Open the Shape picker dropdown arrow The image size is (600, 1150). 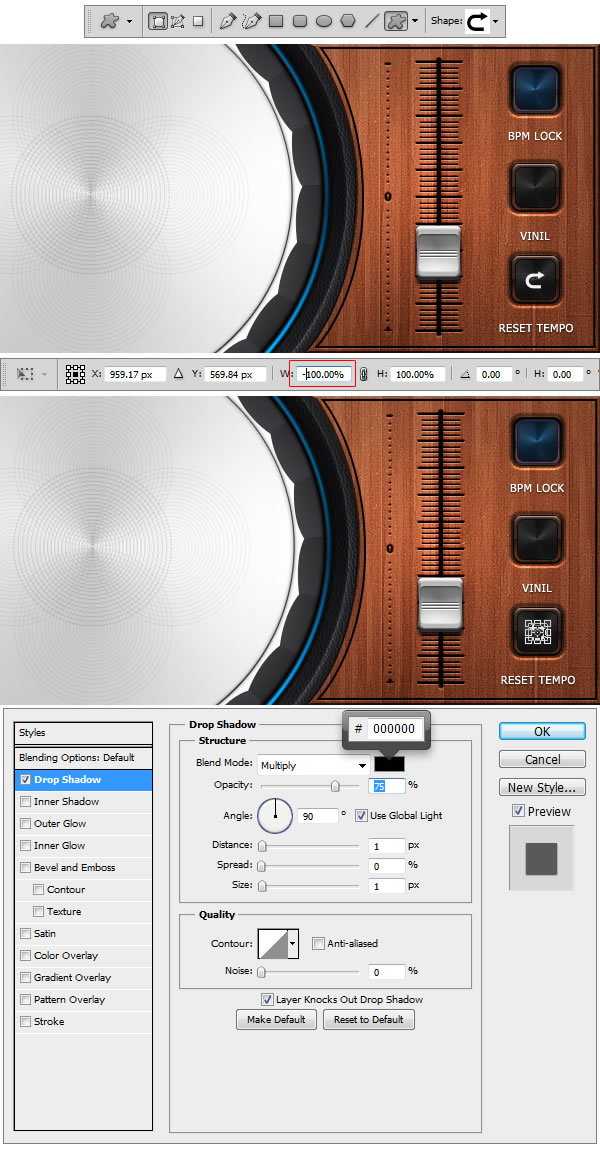[495, 21]
